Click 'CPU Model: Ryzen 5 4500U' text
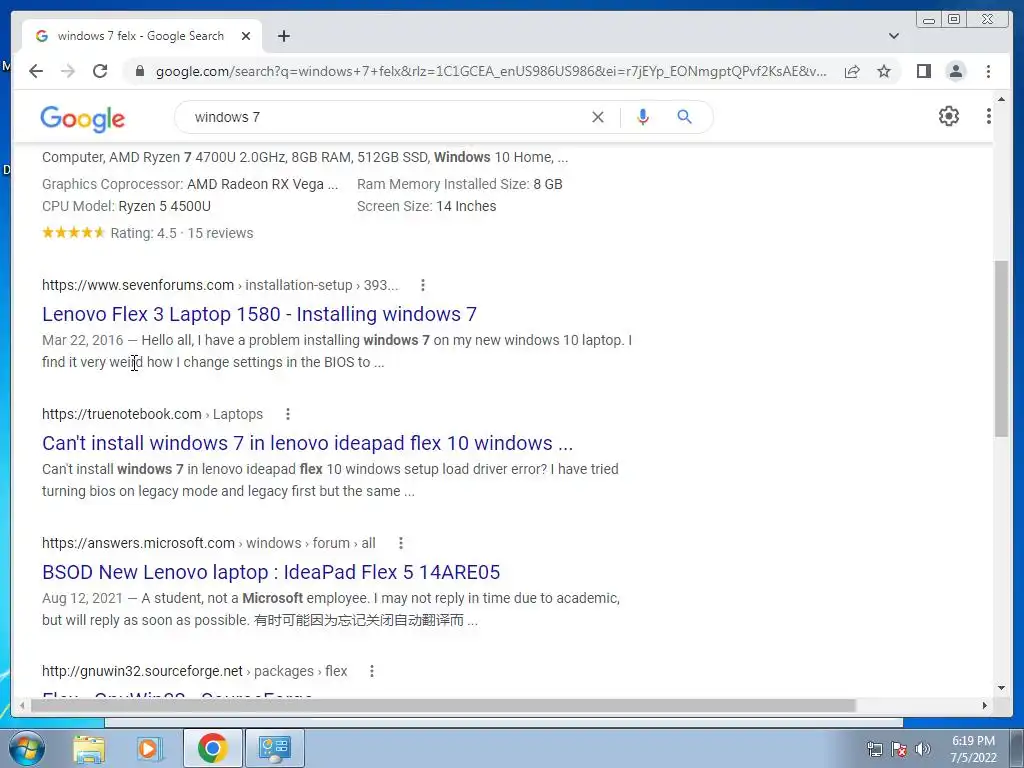This screenshot has width=1024, height=768. [x=126, y=206]
